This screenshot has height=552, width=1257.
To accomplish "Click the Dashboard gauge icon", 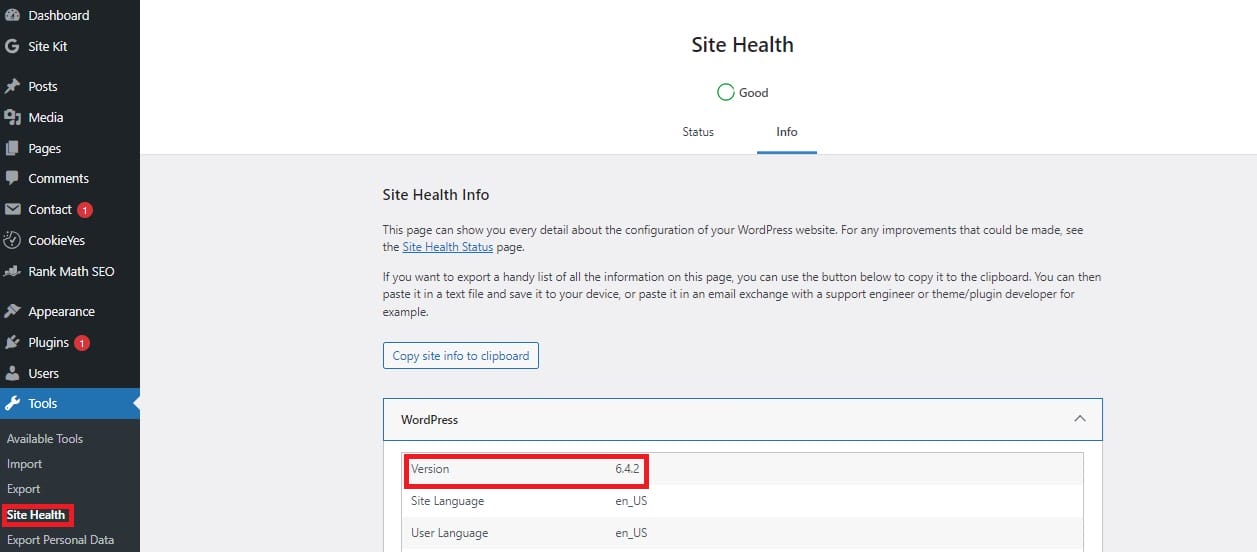I will click(12, 15).
